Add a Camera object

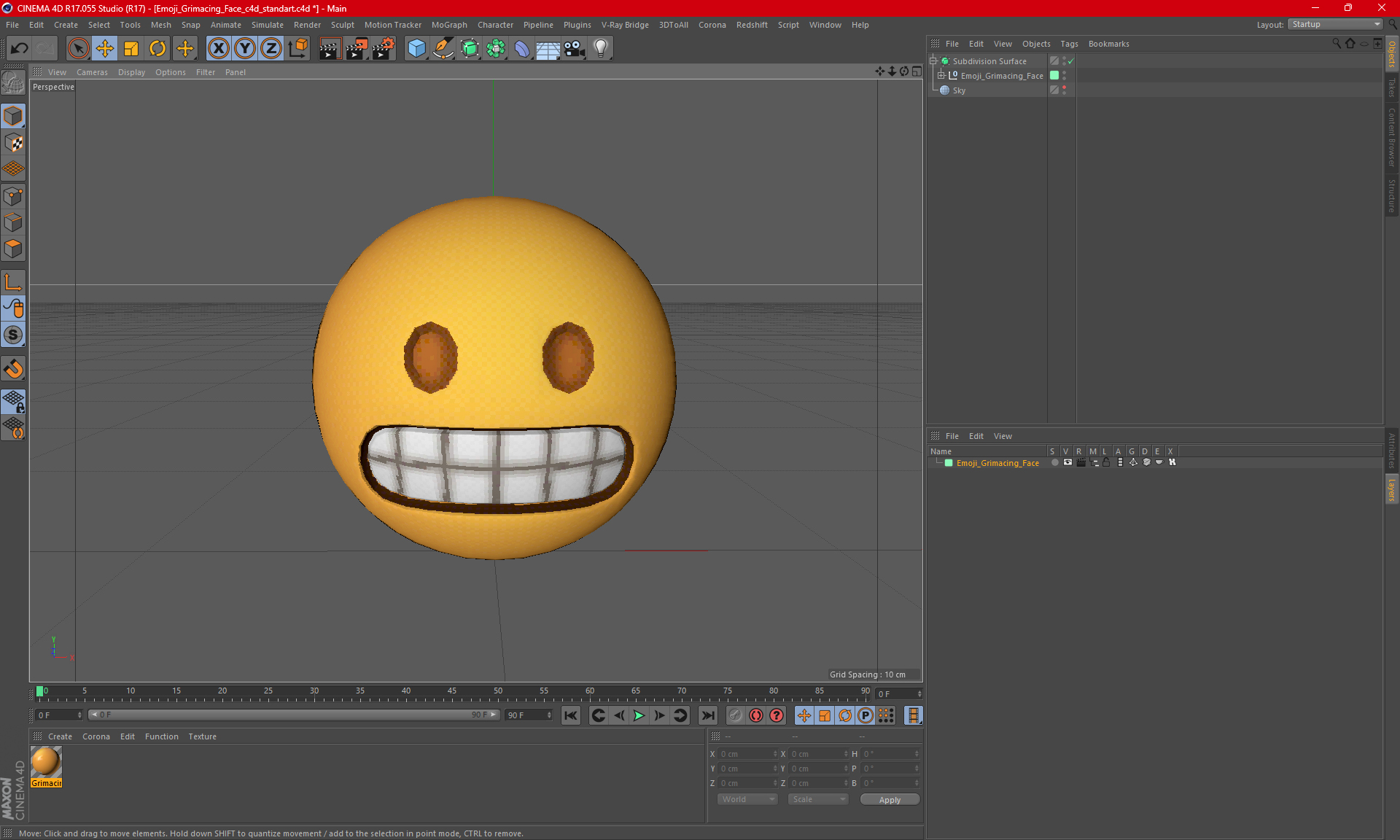pos(575,48)
